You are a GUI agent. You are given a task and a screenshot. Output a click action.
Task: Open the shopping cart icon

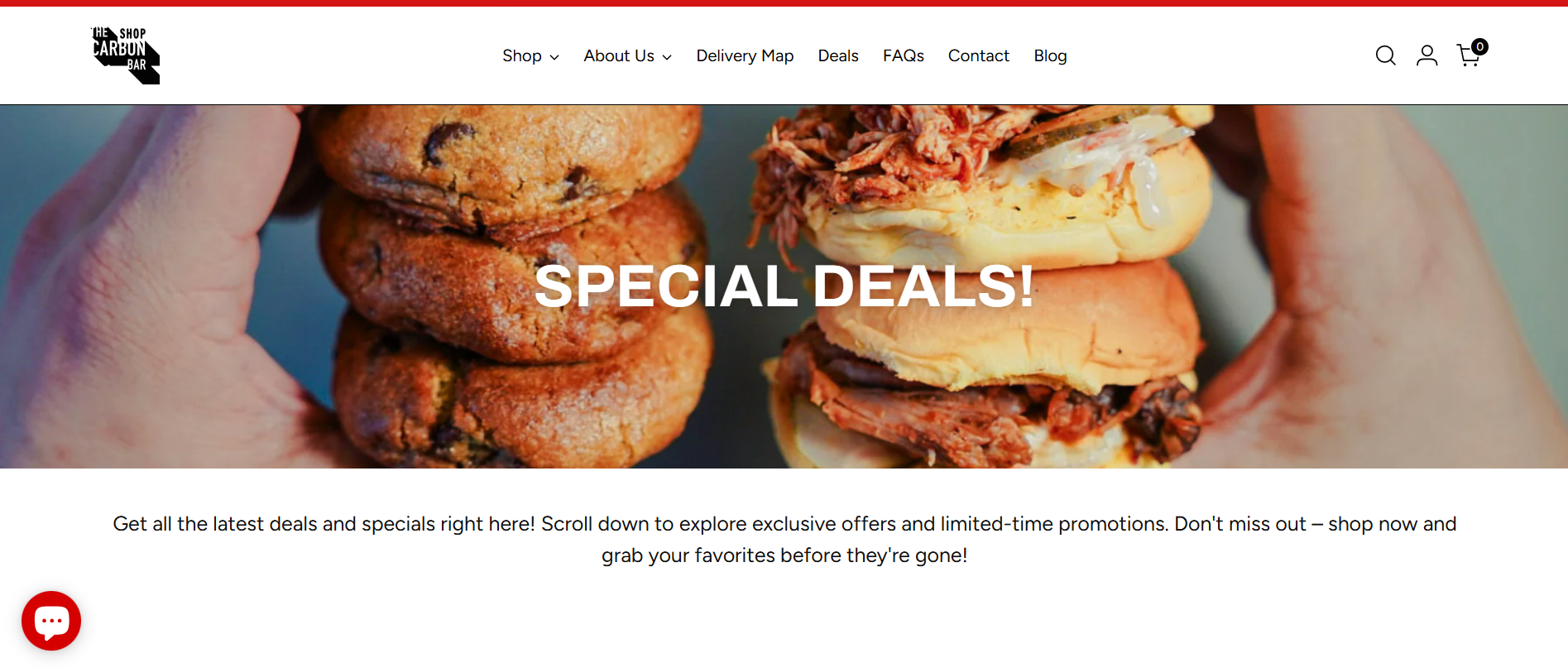(1469, 55)
